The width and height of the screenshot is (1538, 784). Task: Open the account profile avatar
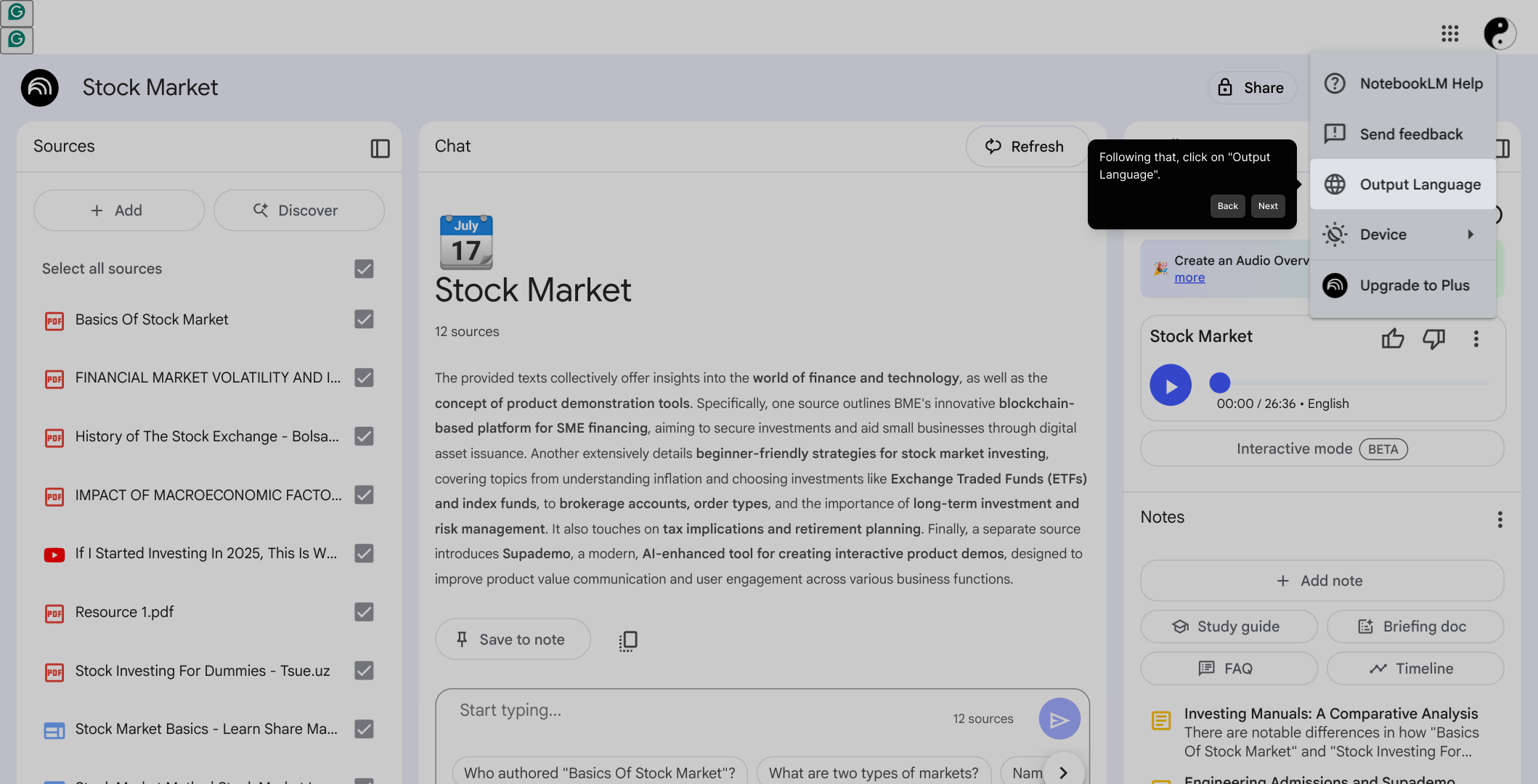coord(1500,33)
